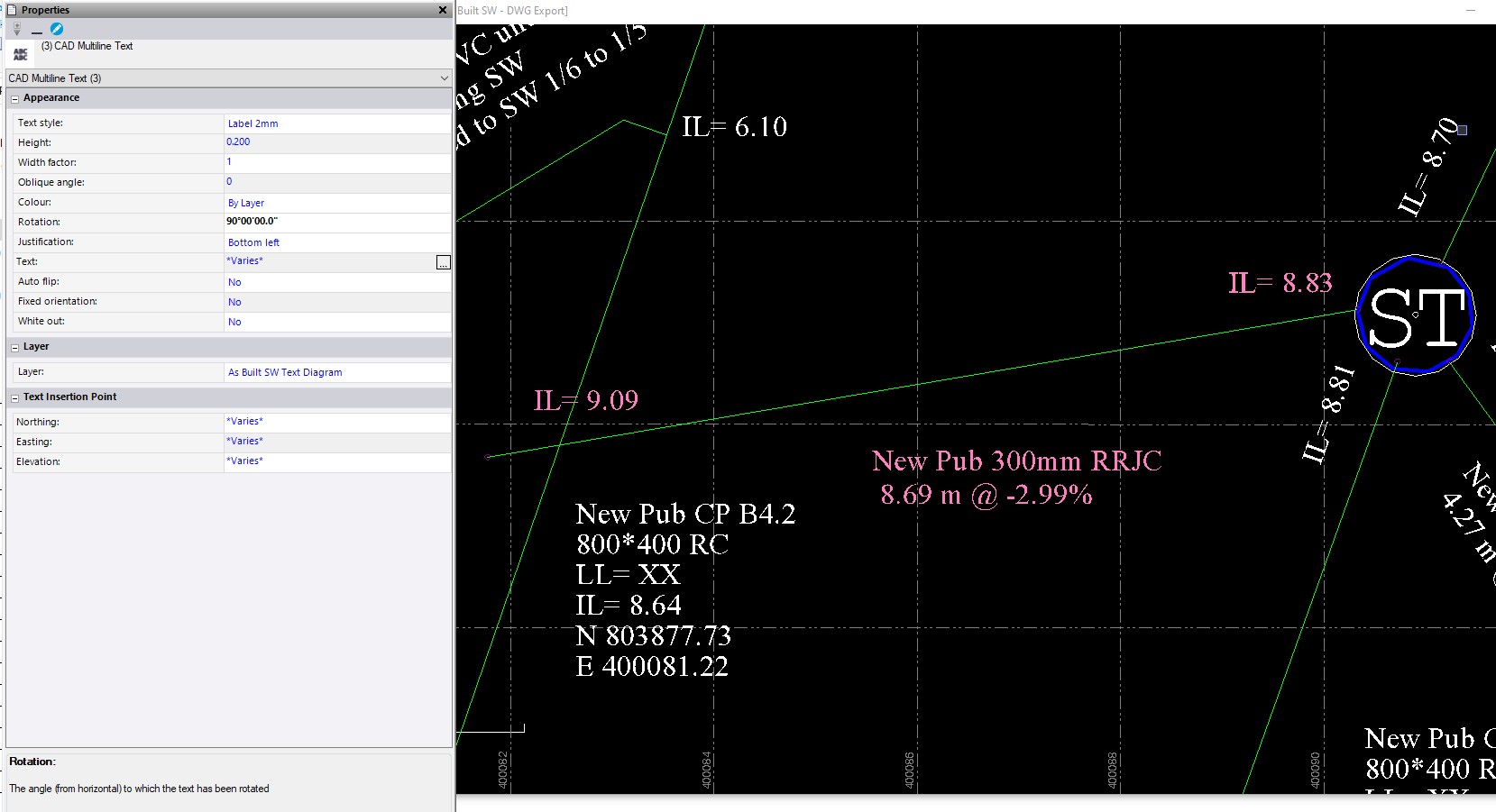Image resolution: width=1496 pixels, height=812 pixels.
Task: Collapse the Layer section
Action: (x=14, y=347)
